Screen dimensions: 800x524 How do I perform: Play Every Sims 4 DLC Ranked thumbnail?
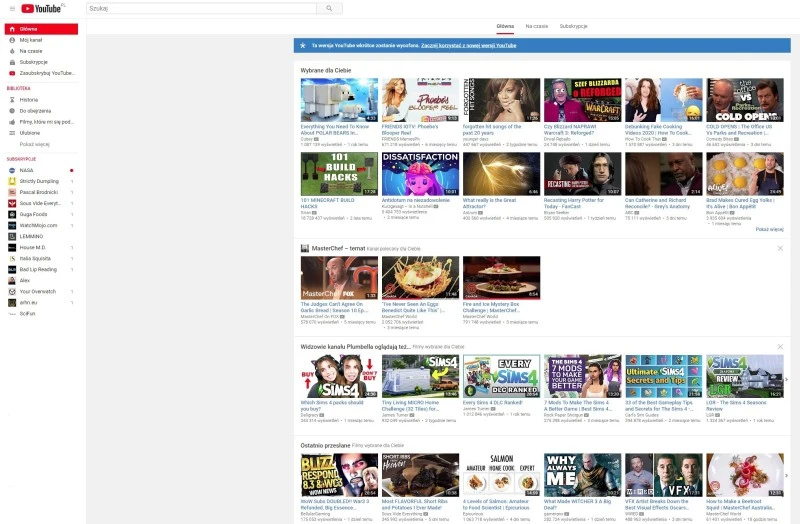tap(502, 376)
